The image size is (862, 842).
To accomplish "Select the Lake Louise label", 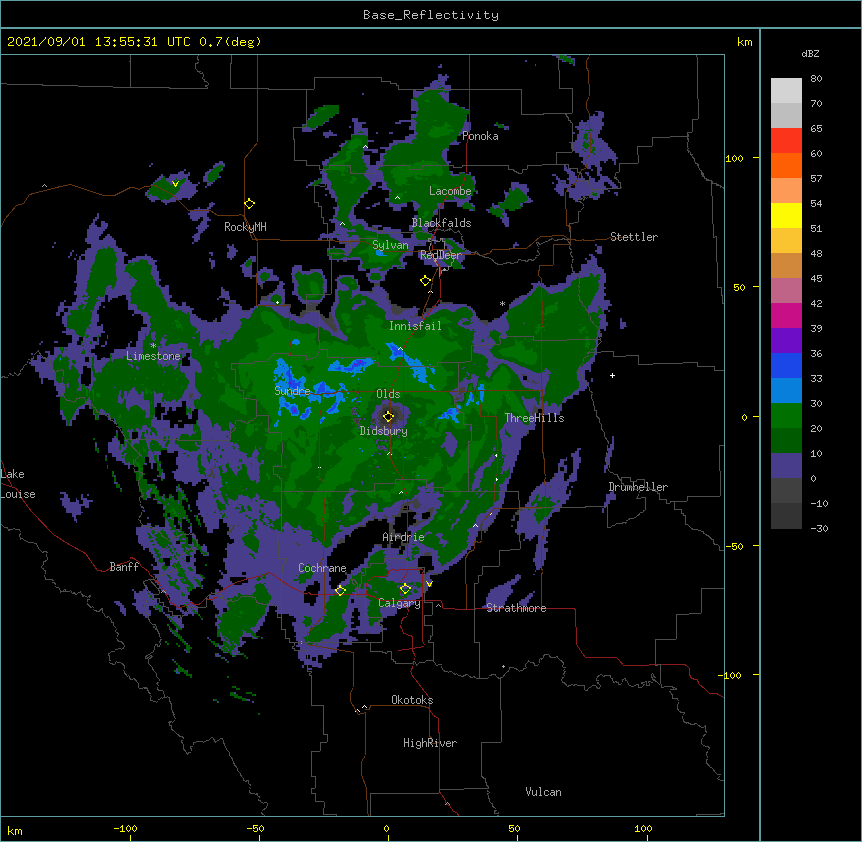I will pos(18,484).
